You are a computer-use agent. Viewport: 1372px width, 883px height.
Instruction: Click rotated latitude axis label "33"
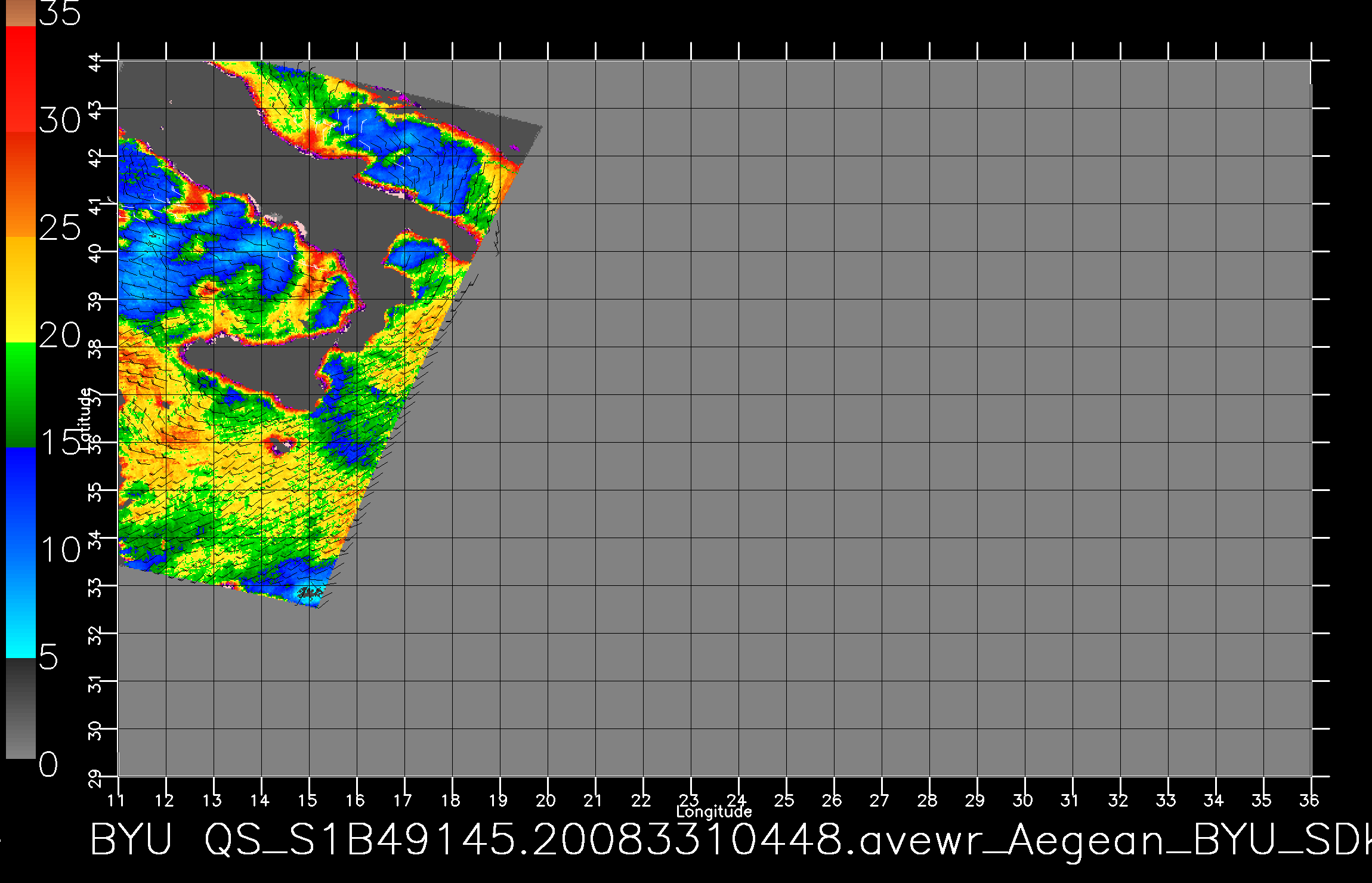[95, 588]
